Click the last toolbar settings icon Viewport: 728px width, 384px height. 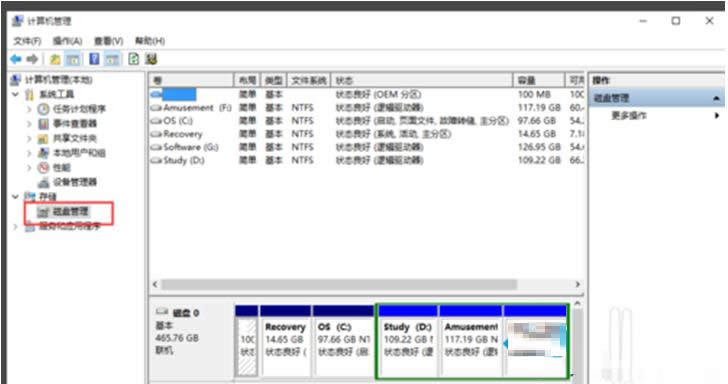coord(151,59)
